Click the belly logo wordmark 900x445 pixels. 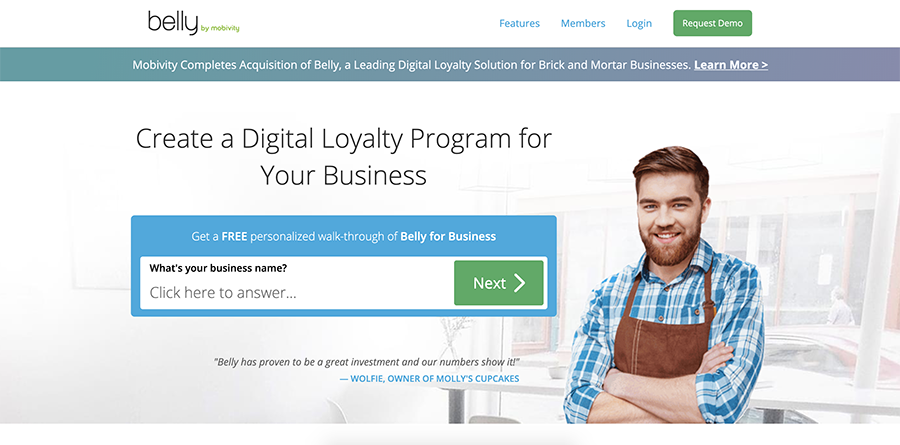tap(173, 23)
